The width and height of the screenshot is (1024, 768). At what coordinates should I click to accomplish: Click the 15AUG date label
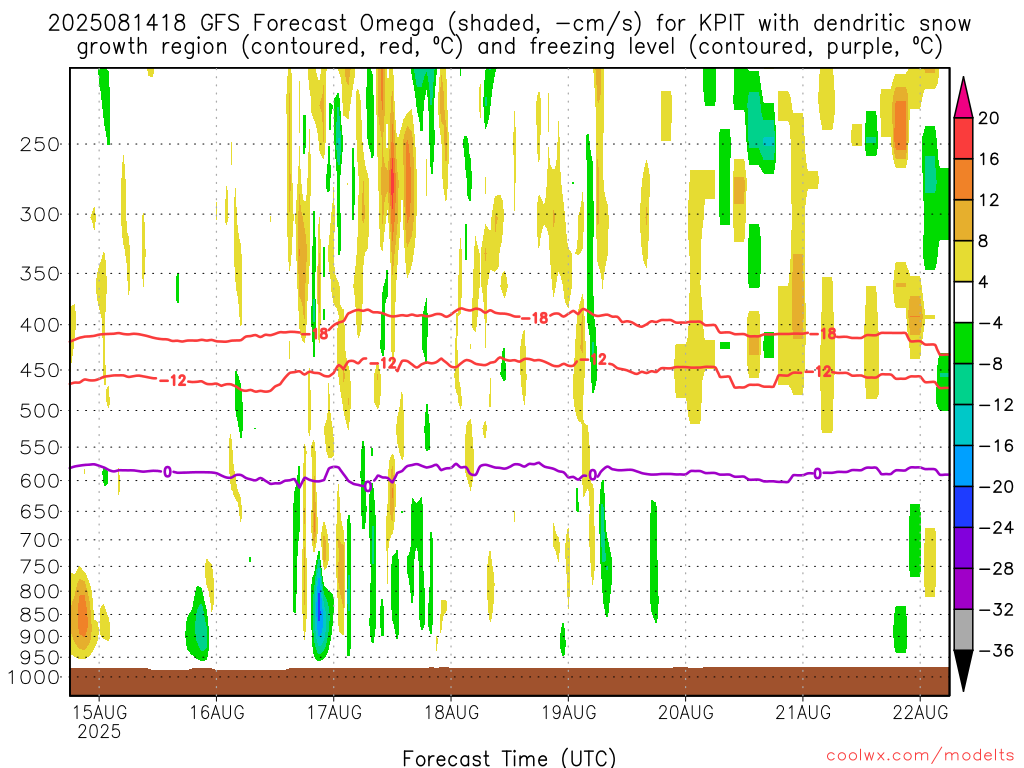(99, 712)
